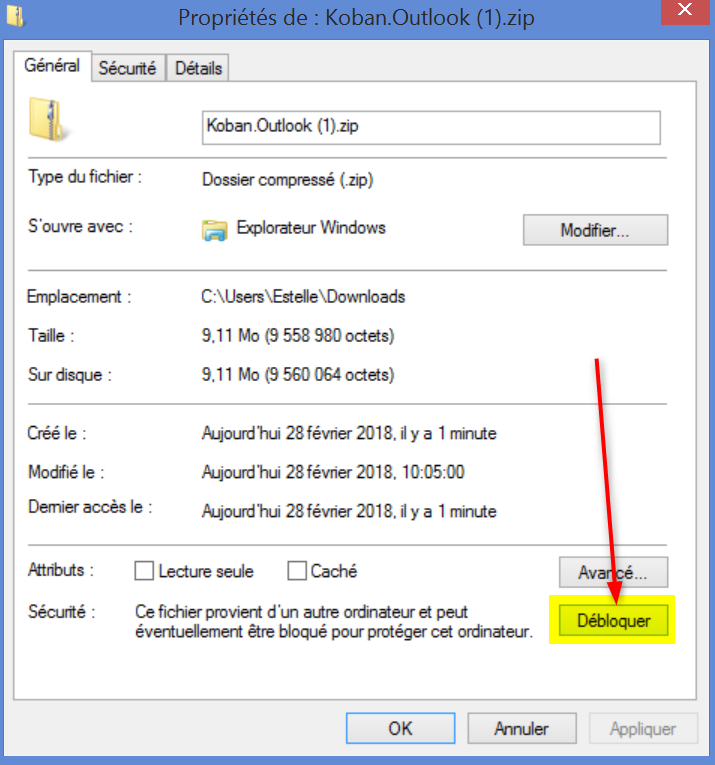715x765 pixels.
Task: Confirm with the OK button
Action: tap(400, 728)
